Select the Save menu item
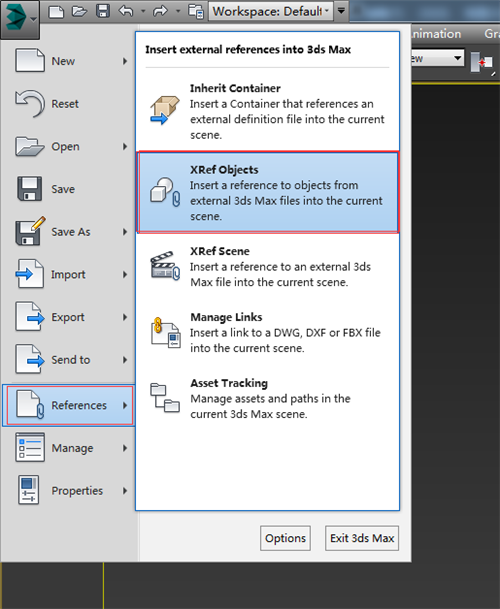 (x=70, y=189)
